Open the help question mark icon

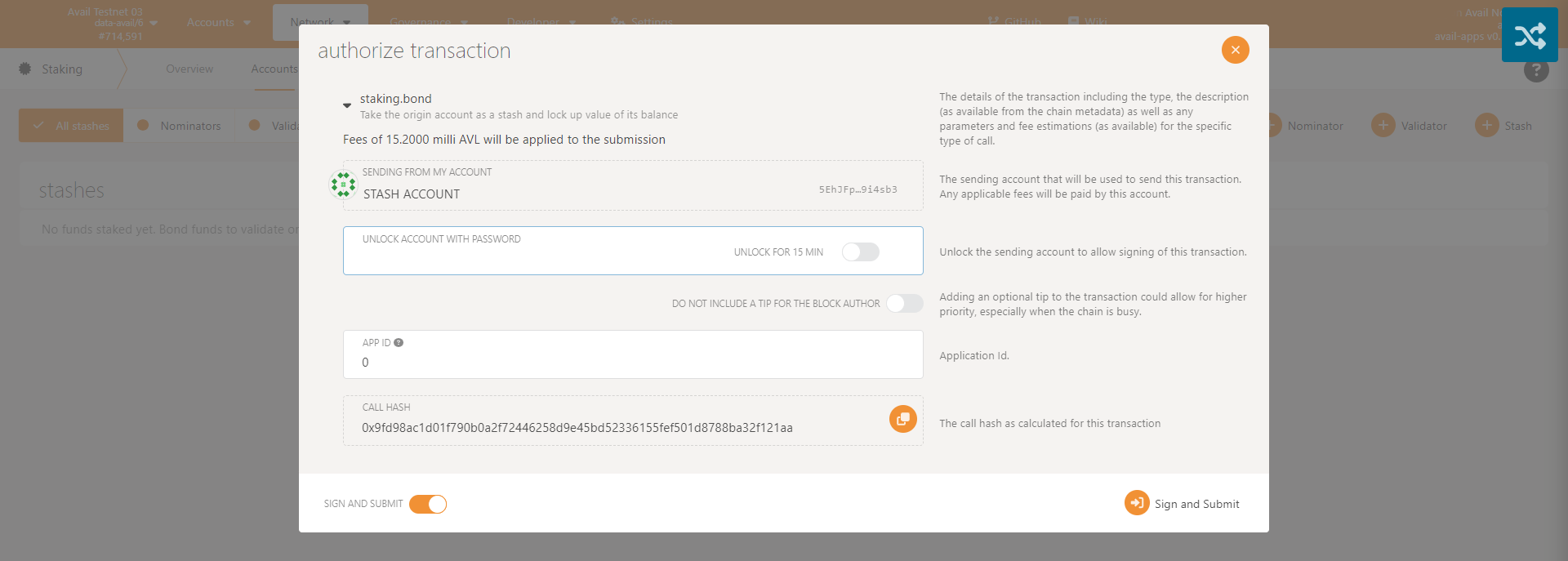click(1535, 70)
